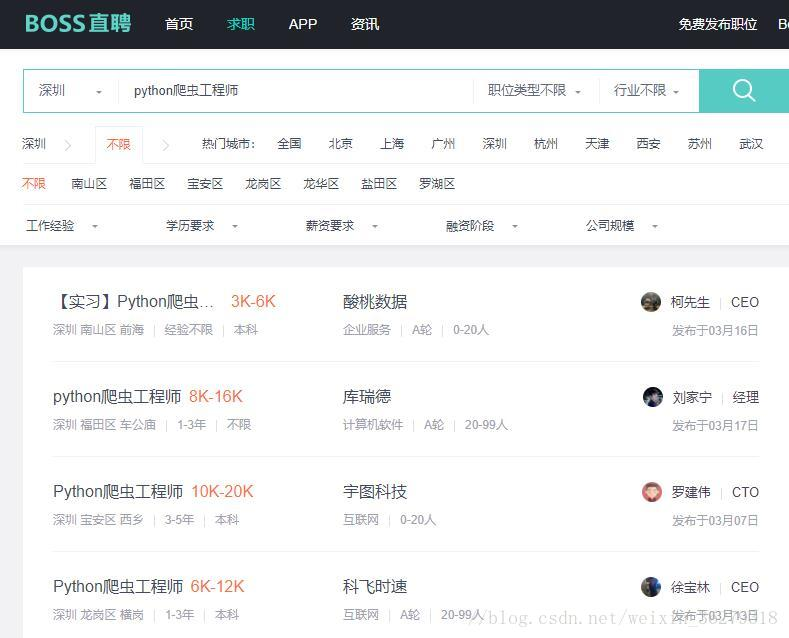Open APP navigation item
Screen dimensions: 789x638
[302, 24]
